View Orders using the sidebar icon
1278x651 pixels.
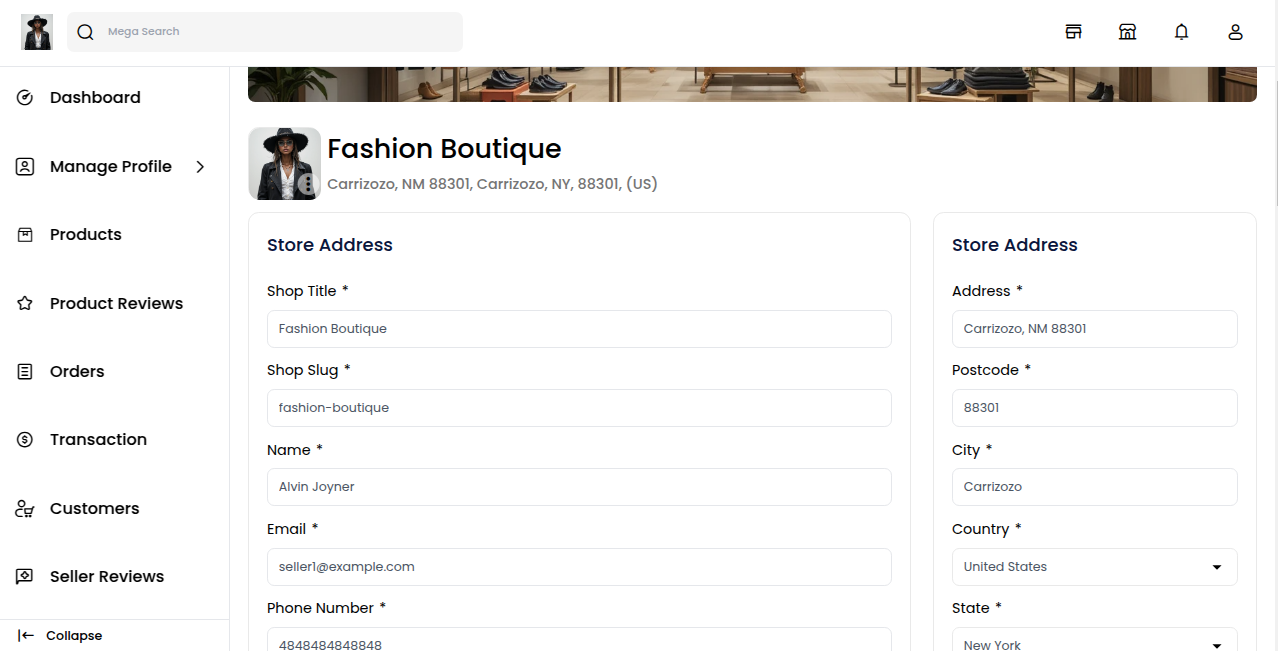click(x=76, y=371)
